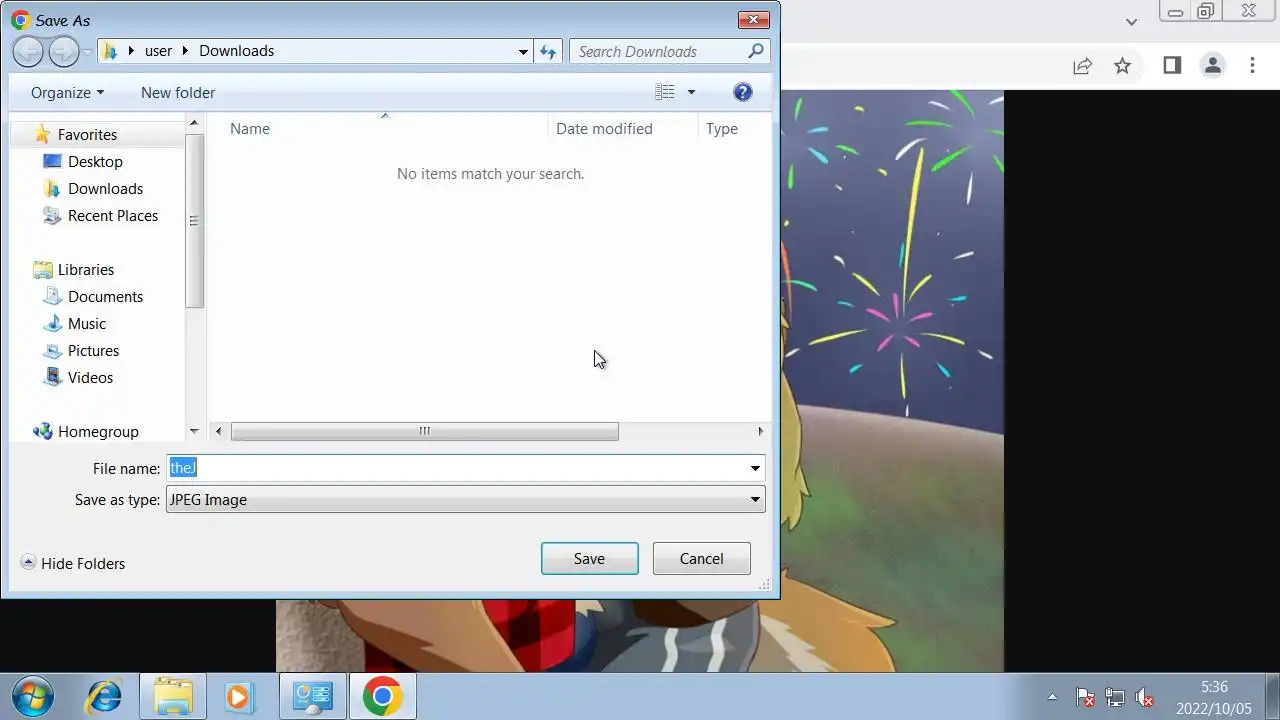Image resolution: width=1280 pixels, height=720 pixels.
Task: Expand the File name dropdown arrow
Action: pos(755,468)
